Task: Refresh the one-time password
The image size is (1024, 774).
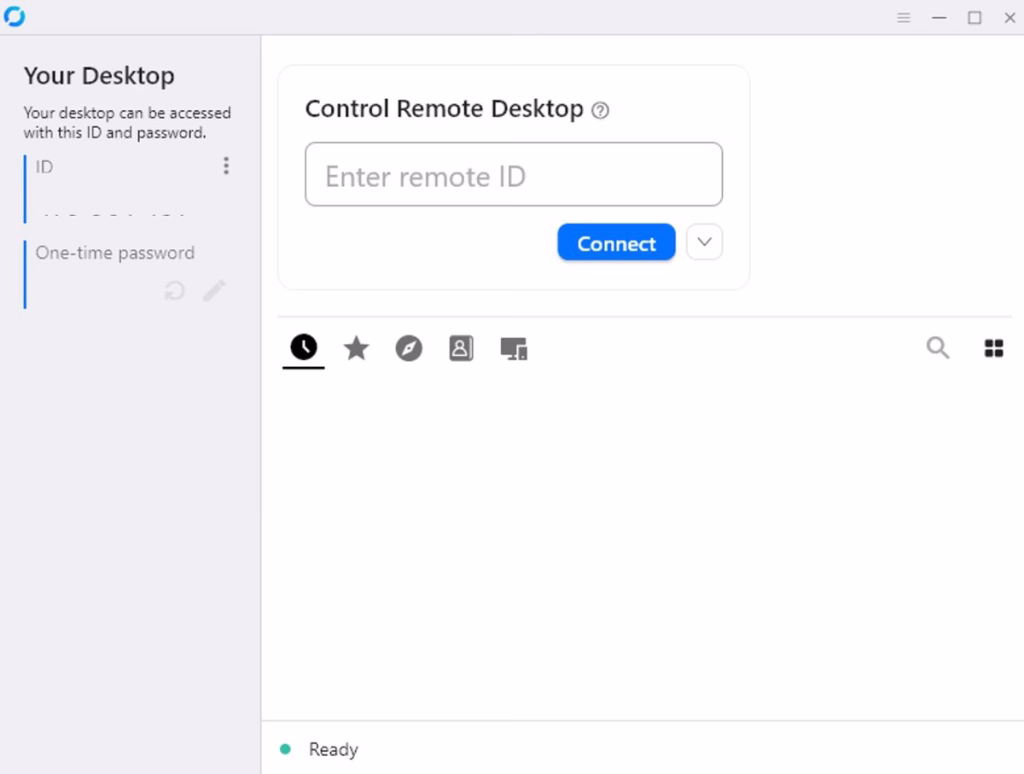Action: pos(174,291)
